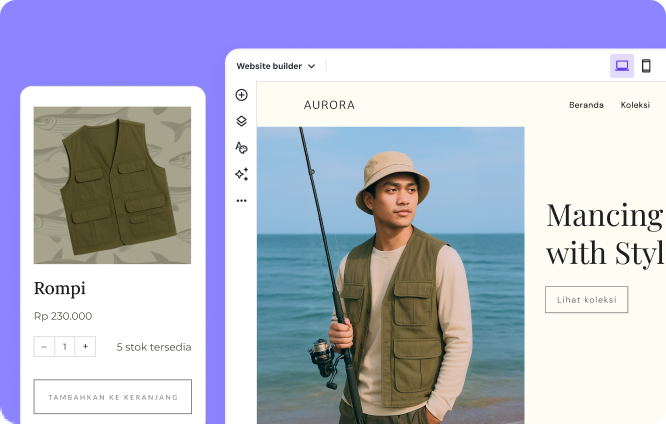The height and width of the screenshot is (424, 666).
Task: Switch to mobile preview mode
Action: pyautogui.click(x=646, y=66)
